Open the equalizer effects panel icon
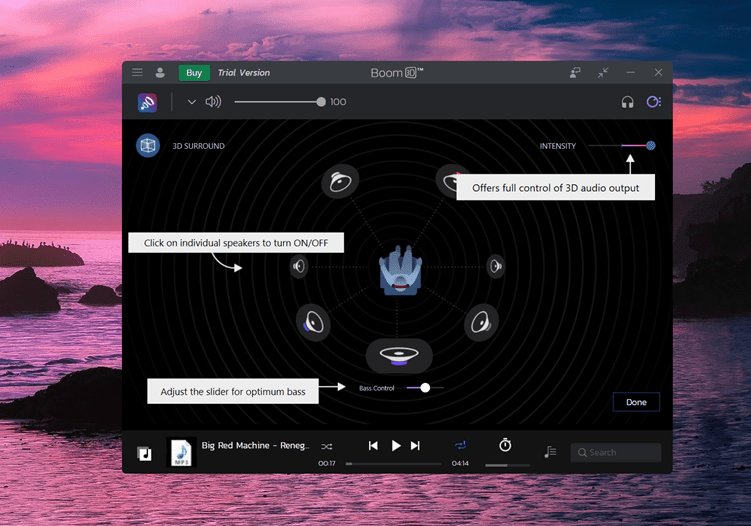 [654, 102]
